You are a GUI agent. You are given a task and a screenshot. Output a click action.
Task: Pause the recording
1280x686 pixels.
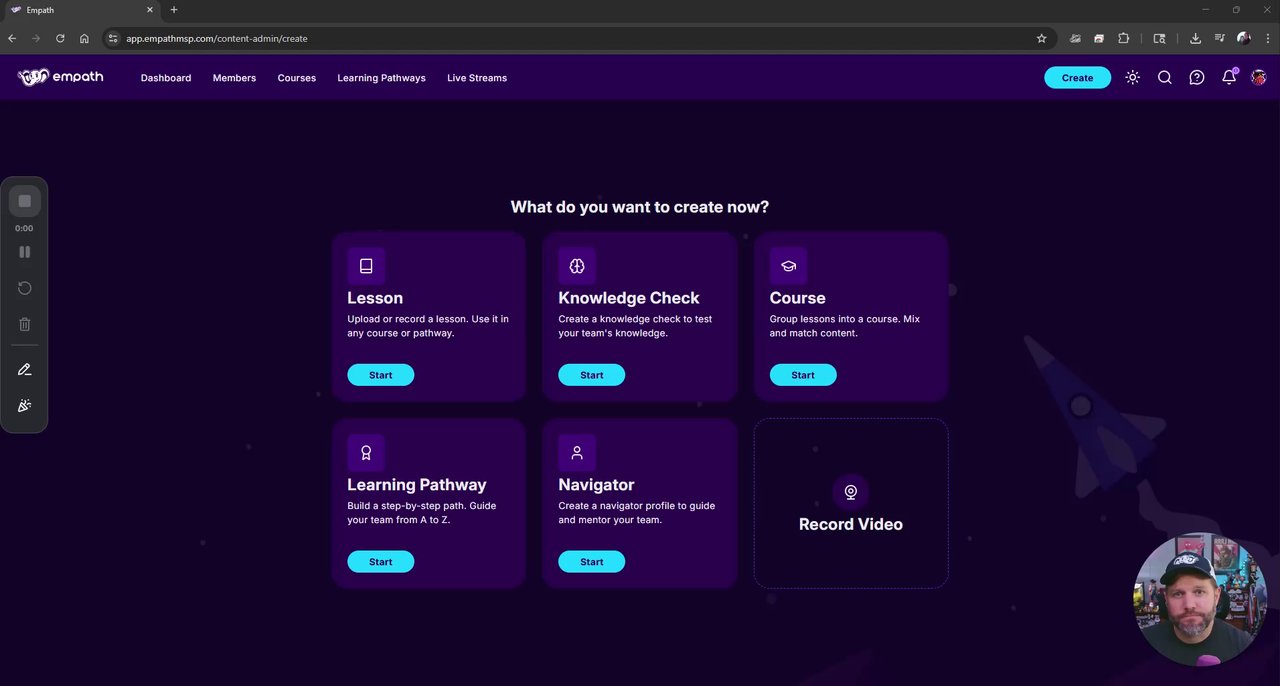click(25, 252)
